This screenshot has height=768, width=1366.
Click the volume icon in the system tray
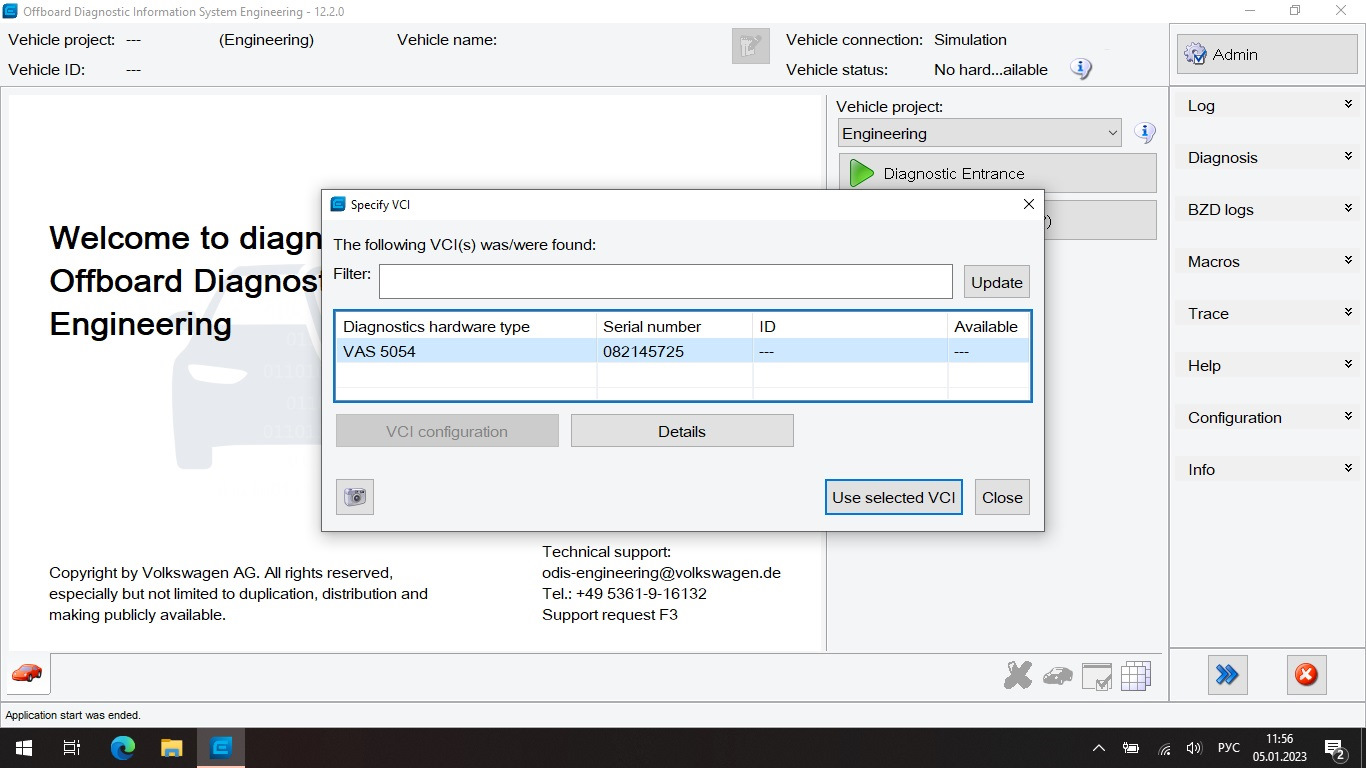coord(1193,748)
